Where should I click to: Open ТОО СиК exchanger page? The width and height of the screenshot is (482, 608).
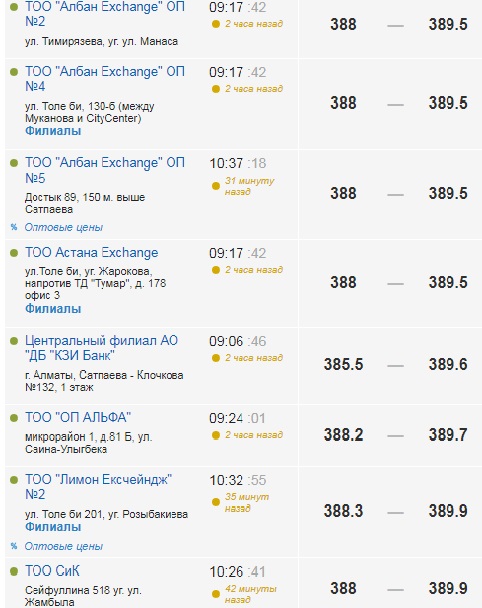click(52, 571)
